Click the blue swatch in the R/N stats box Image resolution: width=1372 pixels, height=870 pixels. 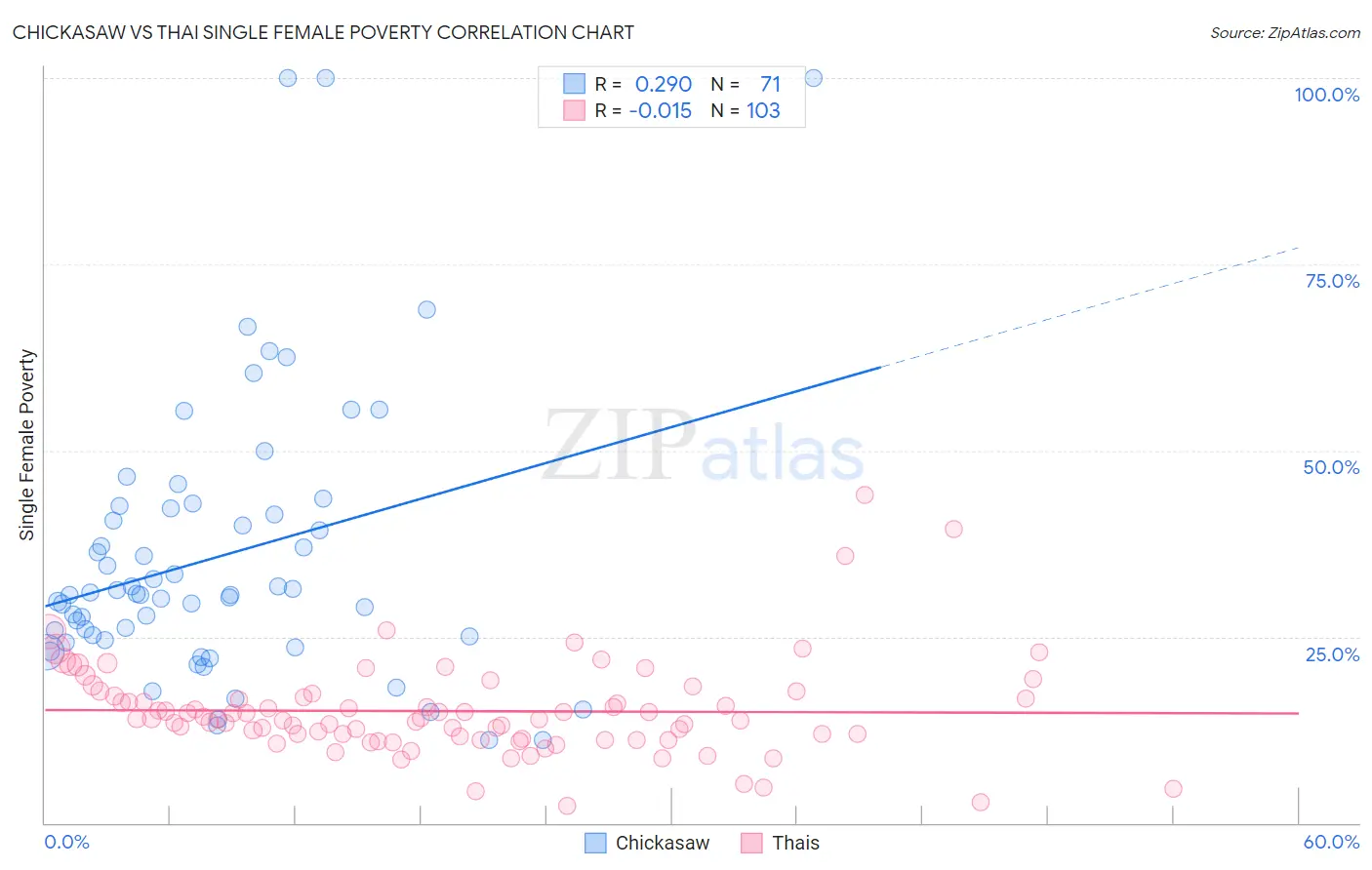(574, 84)
